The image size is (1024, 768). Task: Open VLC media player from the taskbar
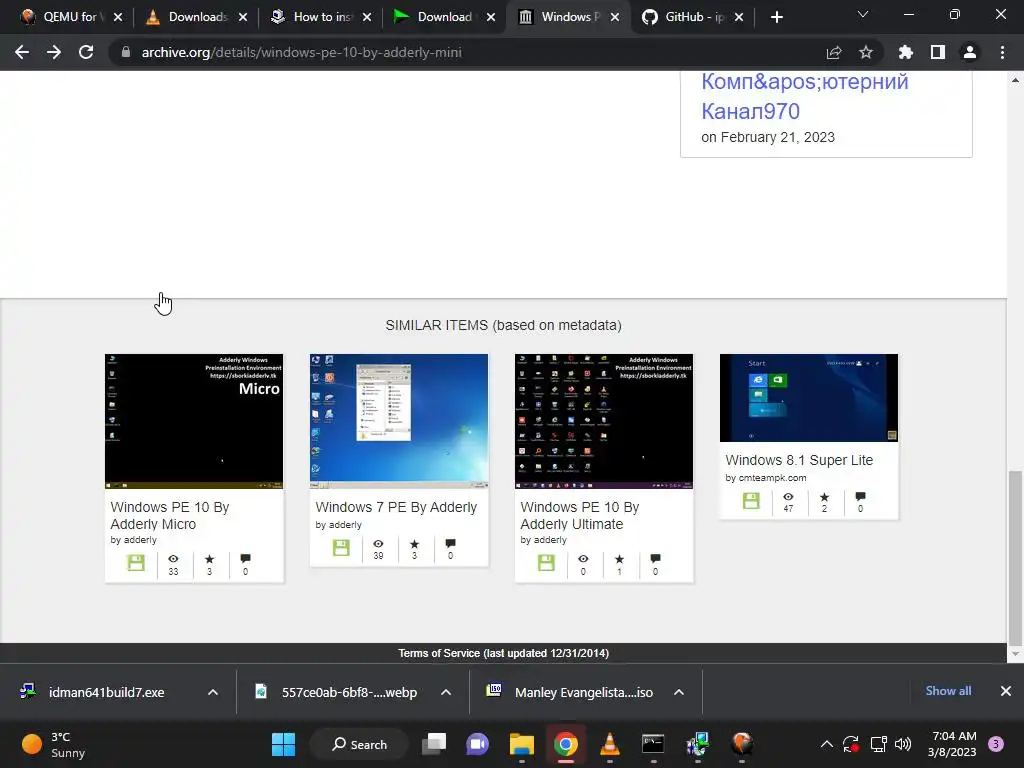609,744
